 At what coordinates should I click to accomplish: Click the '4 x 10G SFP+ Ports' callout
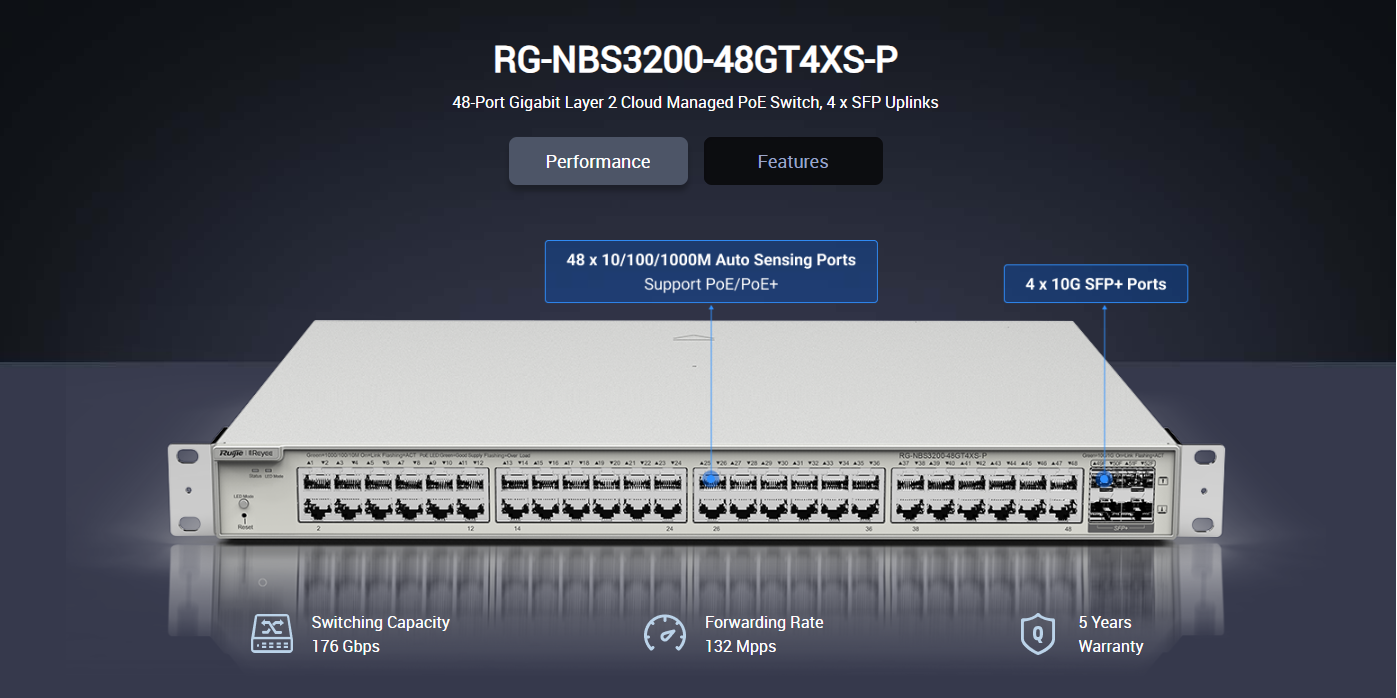click(x=1096, y=284)
